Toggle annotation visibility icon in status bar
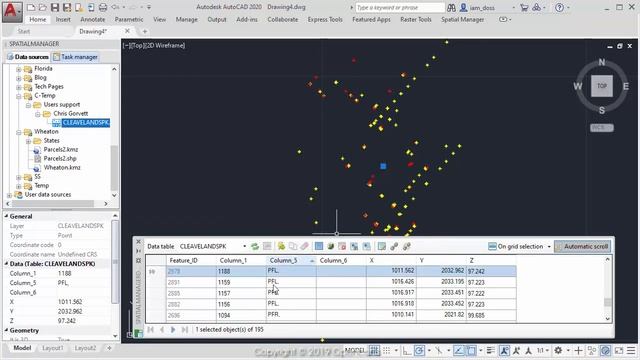 point(504,351)
